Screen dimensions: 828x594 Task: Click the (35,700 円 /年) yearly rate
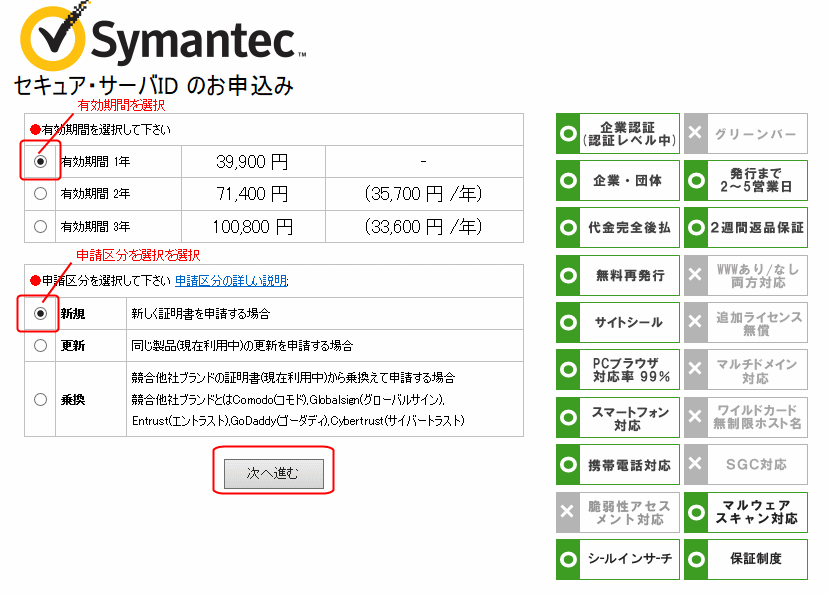(424, 194)
